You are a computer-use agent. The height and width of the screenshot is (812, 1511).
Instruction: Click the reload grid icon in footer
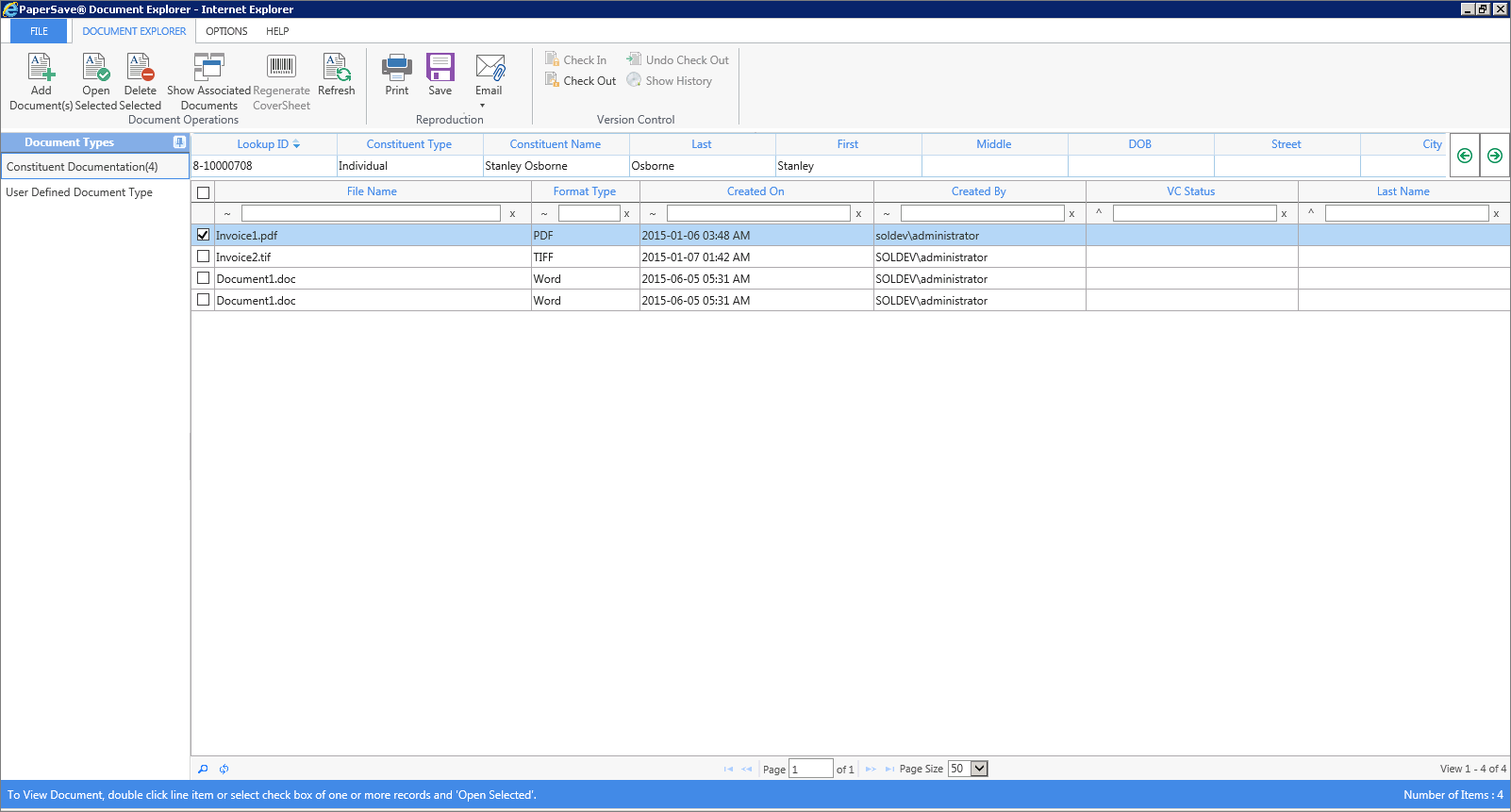coord(224,769)
